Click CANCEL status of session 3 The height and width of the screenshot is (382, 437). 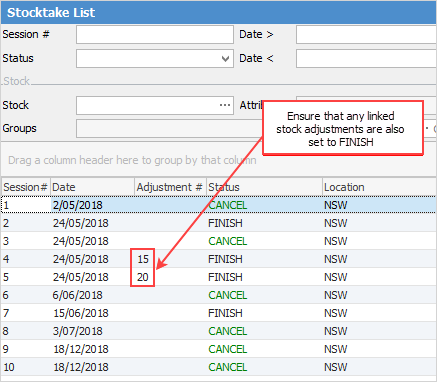228,241
